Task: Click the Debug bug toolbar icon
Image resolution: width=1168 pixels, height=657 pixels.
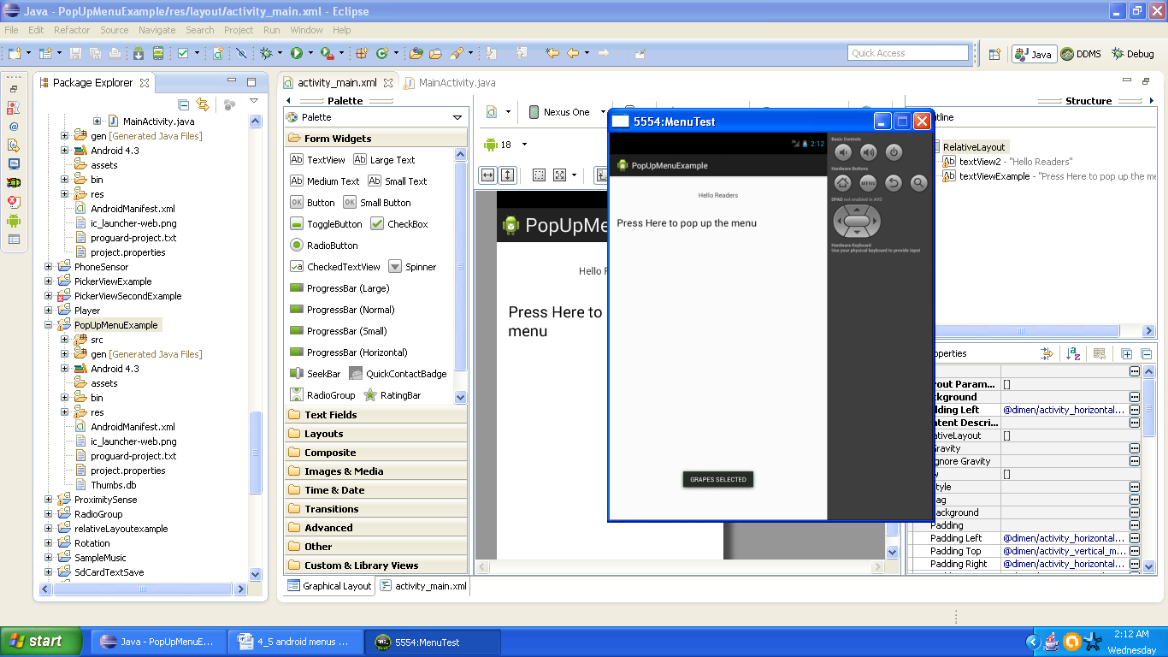Action: coord(266,53)
